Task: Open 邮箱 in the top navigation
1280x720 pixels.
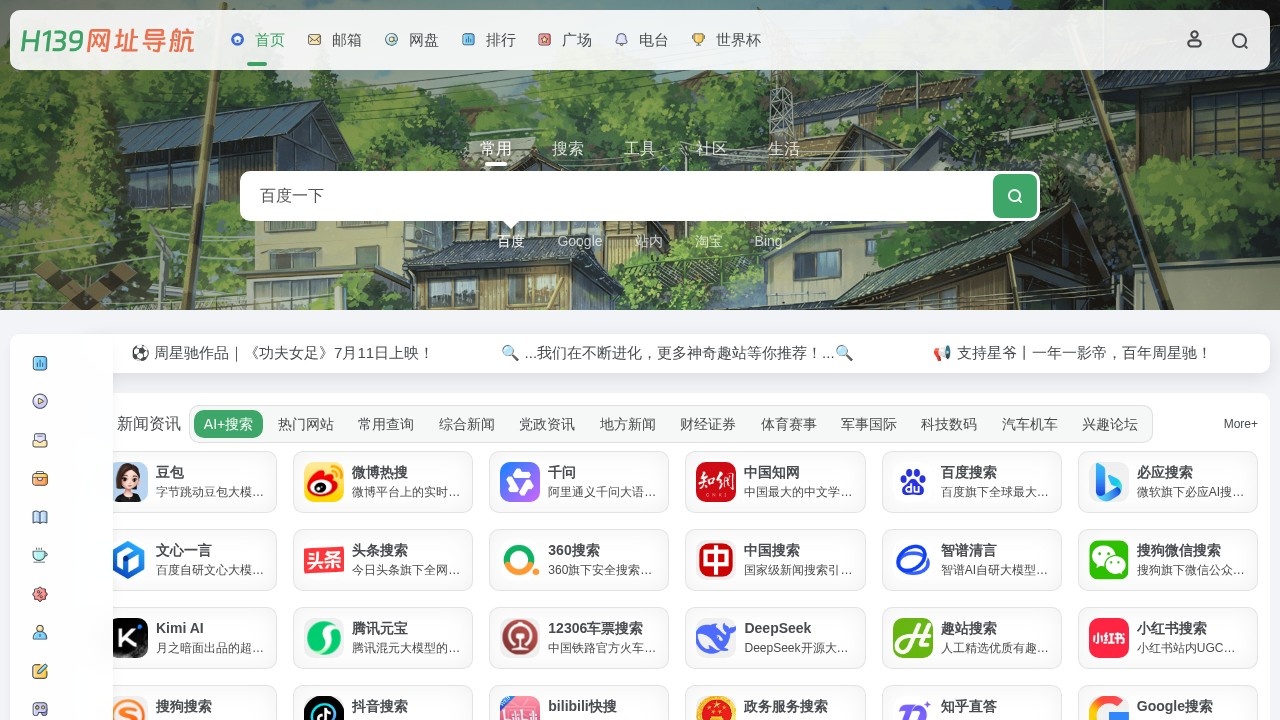Action: point(335,40)
